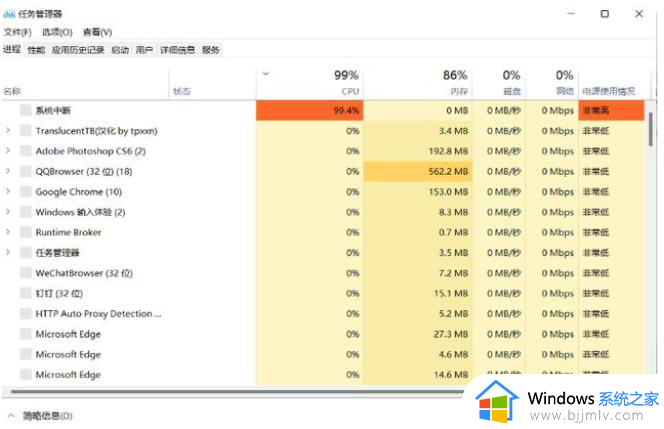This screenshot has height=429, width=664.
Task: Sort by the 磁盘 column header
Action: coord(512,91)
